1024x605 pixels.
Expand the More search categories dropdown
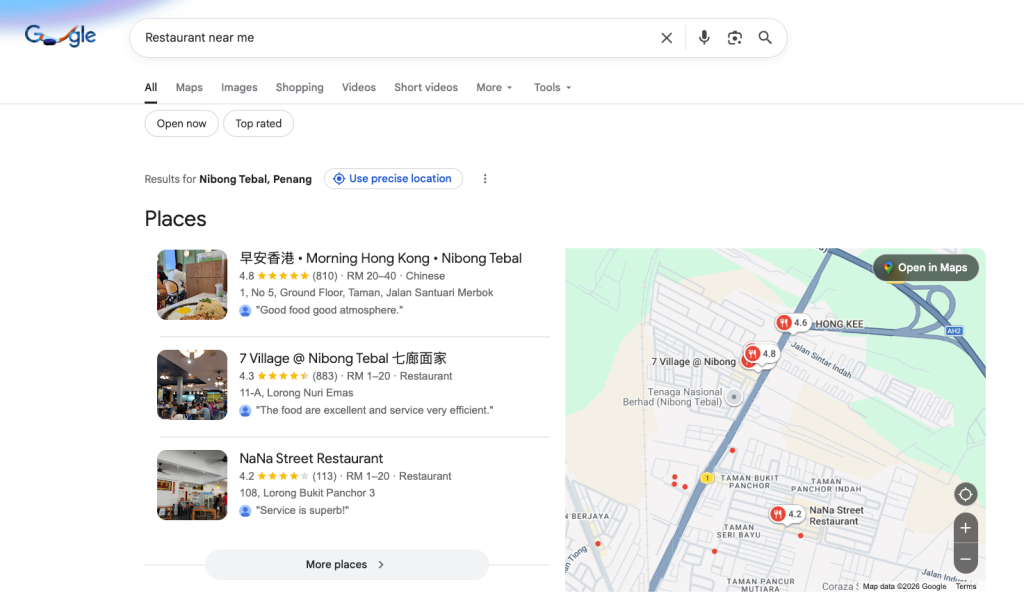[494, 88]
